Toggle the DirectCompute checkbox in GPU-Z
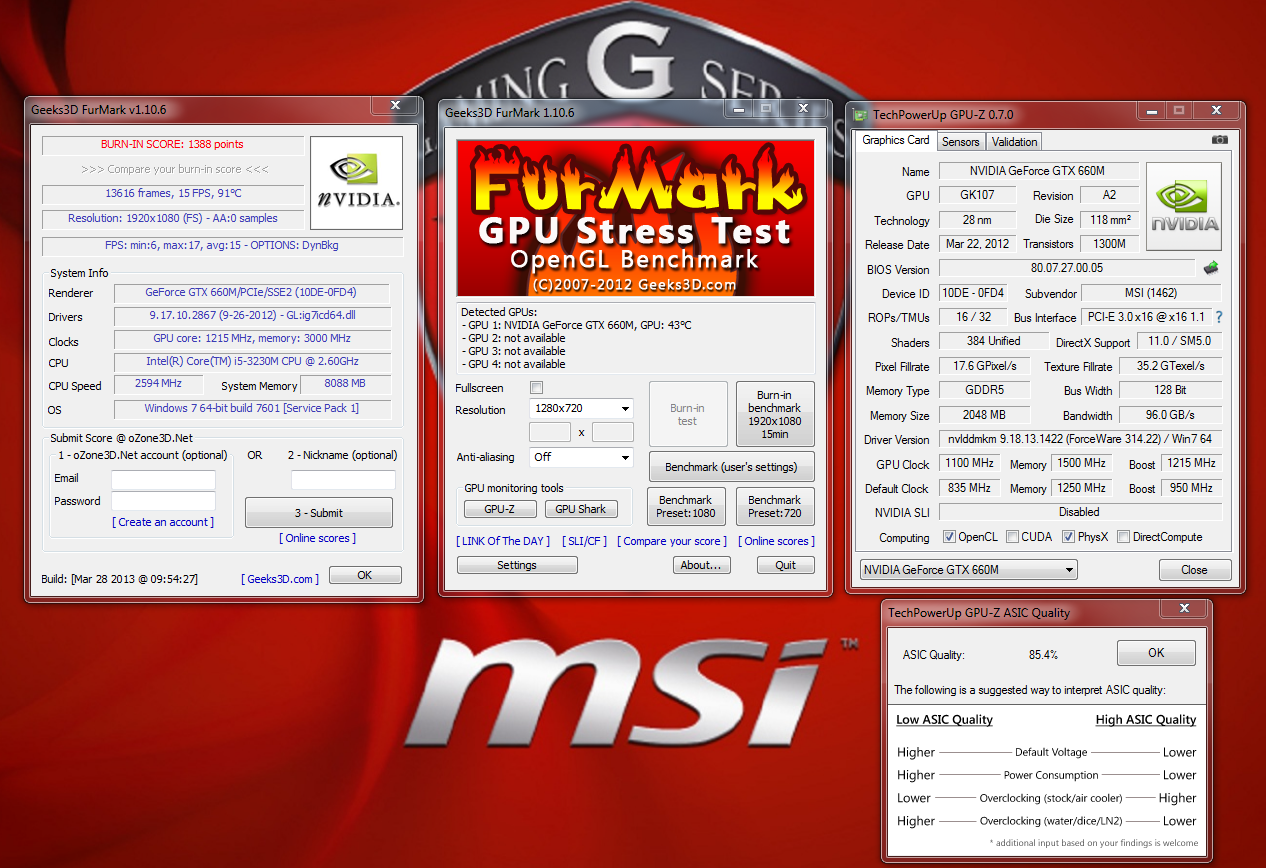 pos(1123,537)
